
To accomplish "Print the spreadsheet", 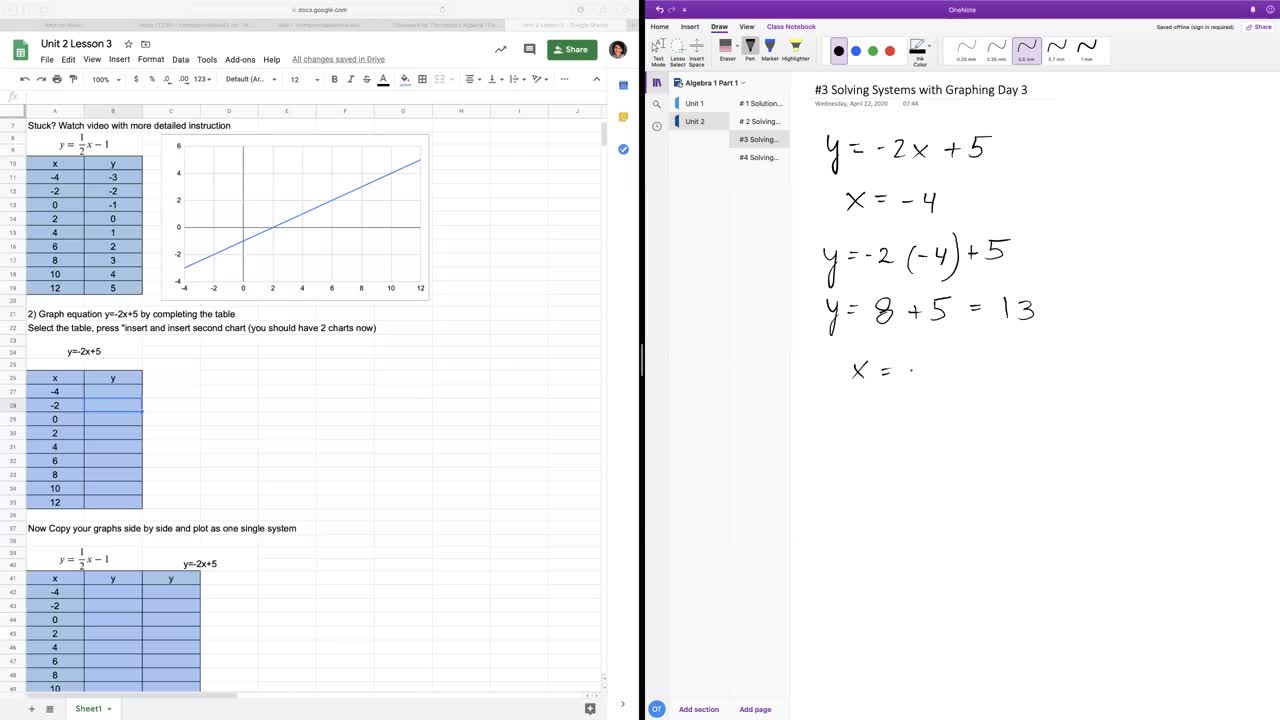I will [57, 79].
